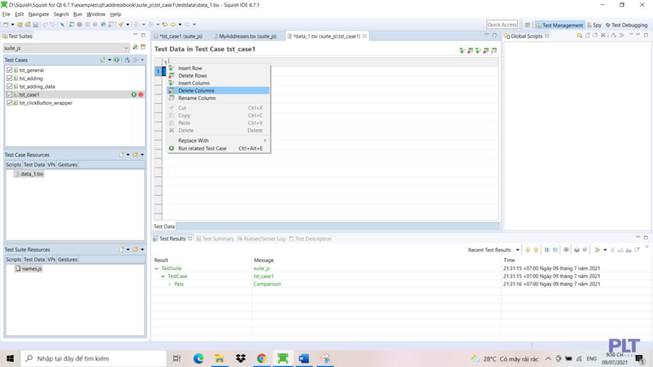Click the Task View icon on taskbar
Image resolution: width=653 pixels, height=367 pixels.
[x=177, y=358]
